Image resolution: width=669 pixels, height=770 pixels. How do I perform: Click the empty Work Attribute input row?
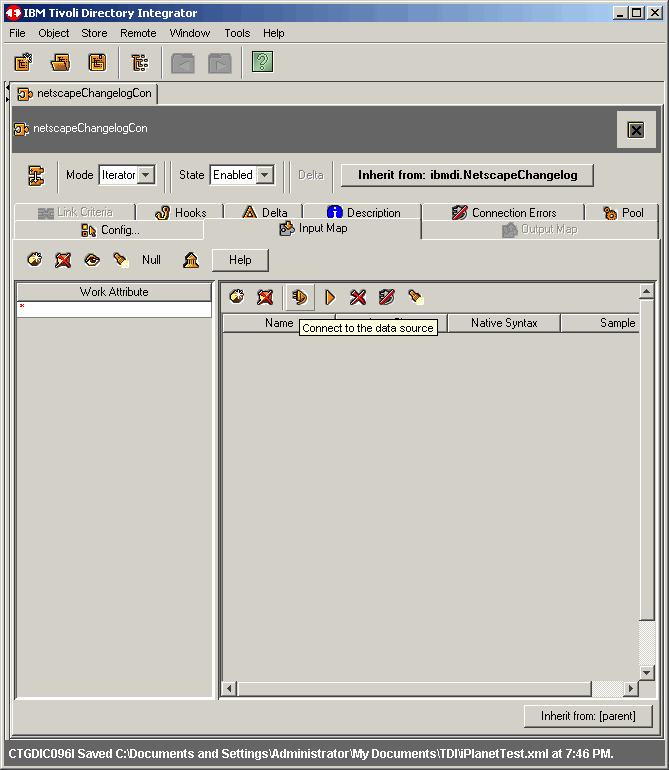(x=114, y=310)
